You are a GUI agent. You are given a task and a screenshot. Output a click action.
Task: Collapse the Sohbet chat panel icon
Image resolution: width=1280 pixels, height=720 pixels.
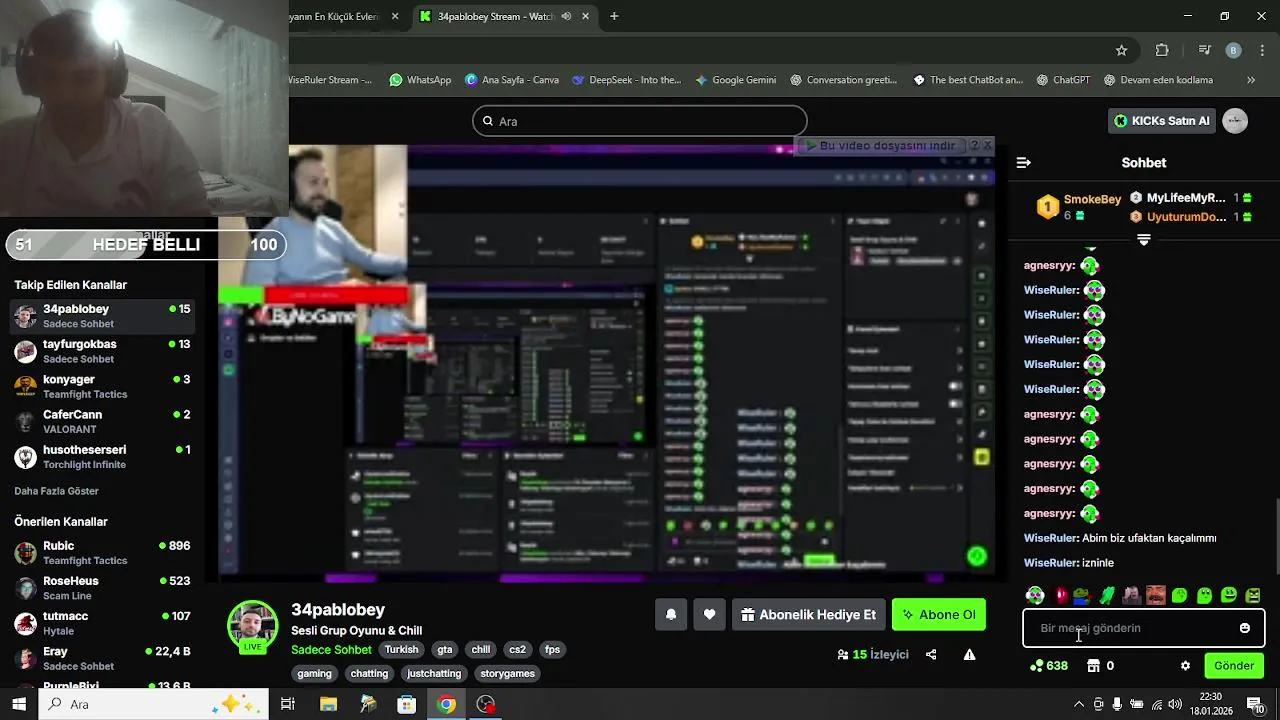click(1023, 162)
